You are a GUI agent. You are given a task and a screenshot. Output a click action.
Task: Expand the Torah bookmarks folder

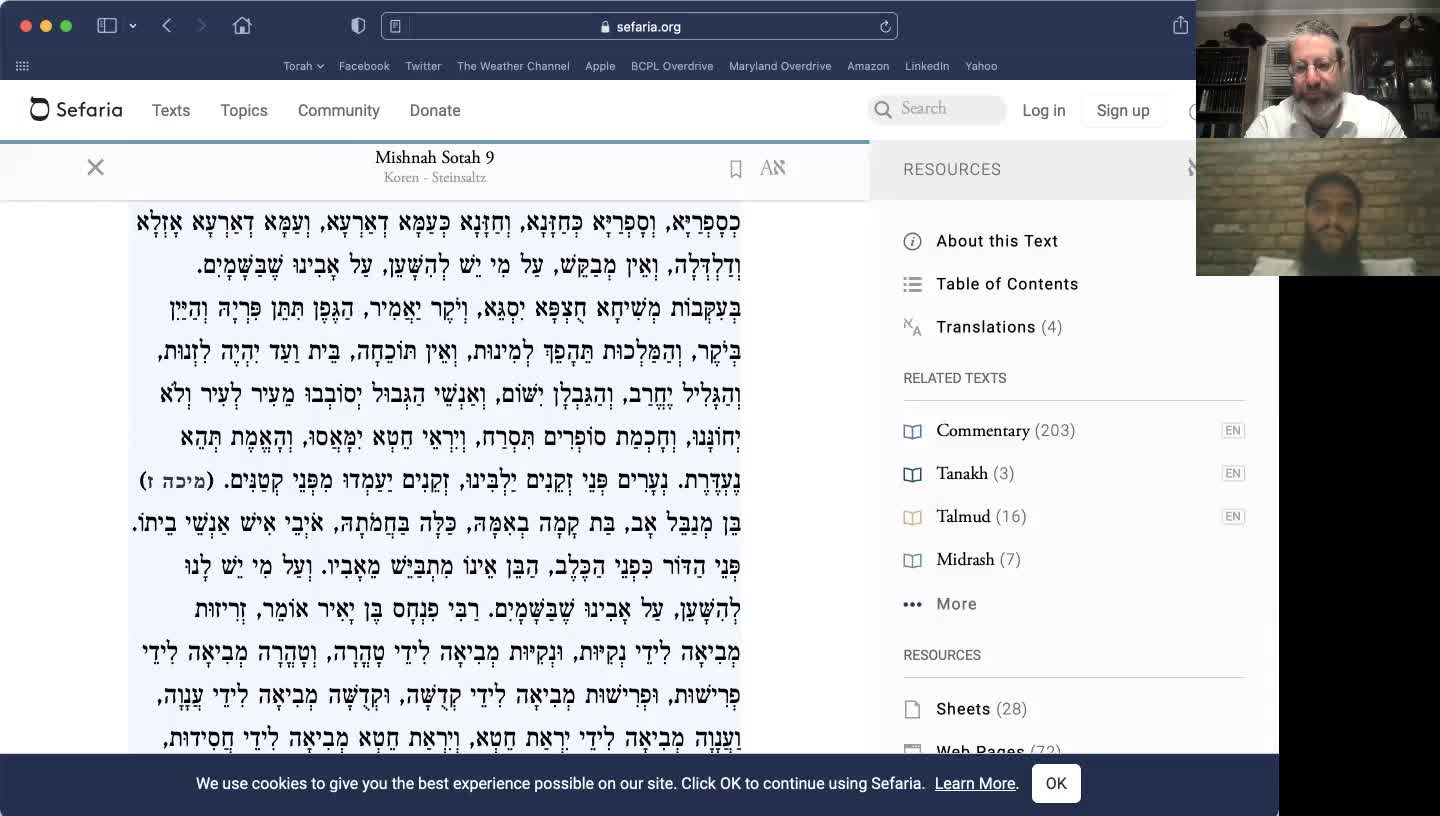[x=303, y=66]
